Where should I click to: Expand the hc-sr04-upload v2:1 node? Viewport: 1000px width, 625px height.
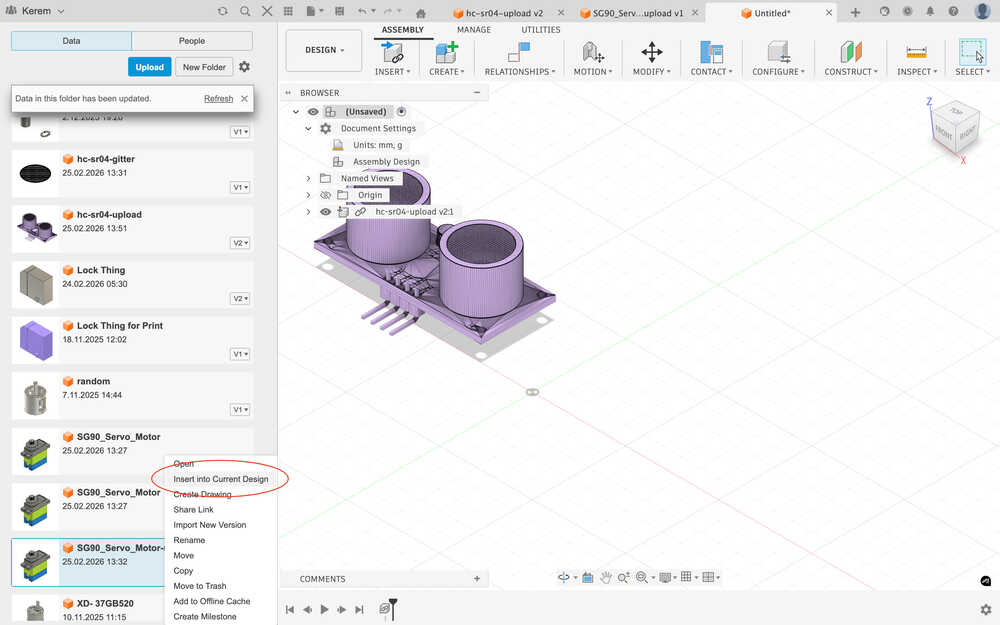pos(309,212)
